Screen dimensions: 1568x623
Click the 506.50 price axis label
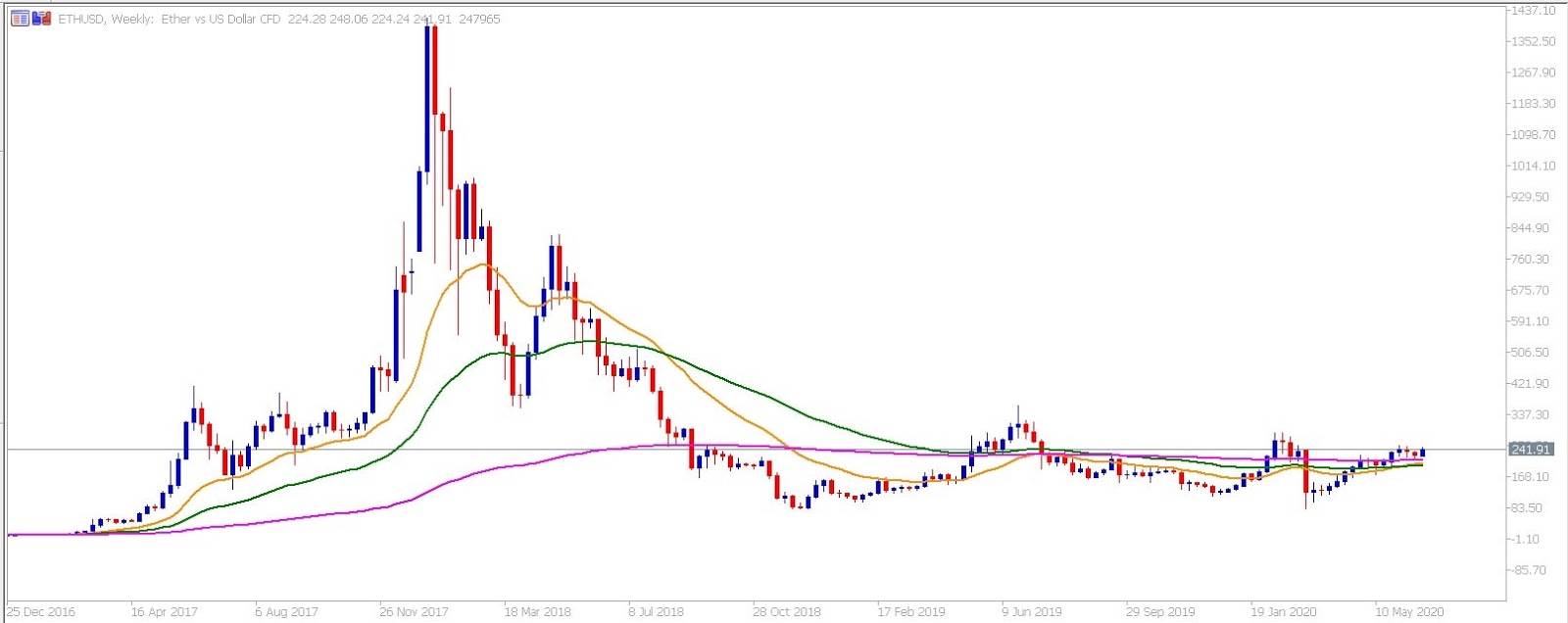[1534, 353]
